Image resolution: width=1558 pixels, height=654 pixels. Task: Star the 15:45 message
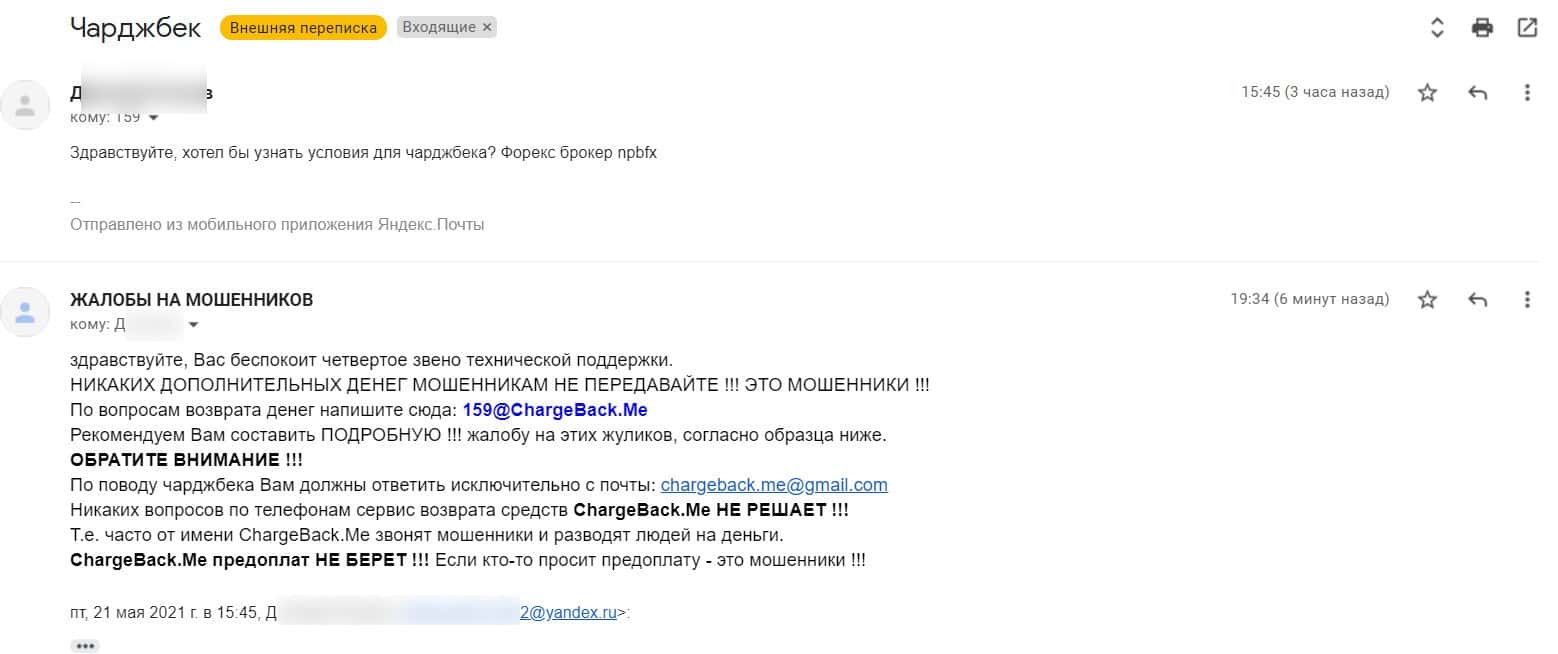click(1427, 93)
